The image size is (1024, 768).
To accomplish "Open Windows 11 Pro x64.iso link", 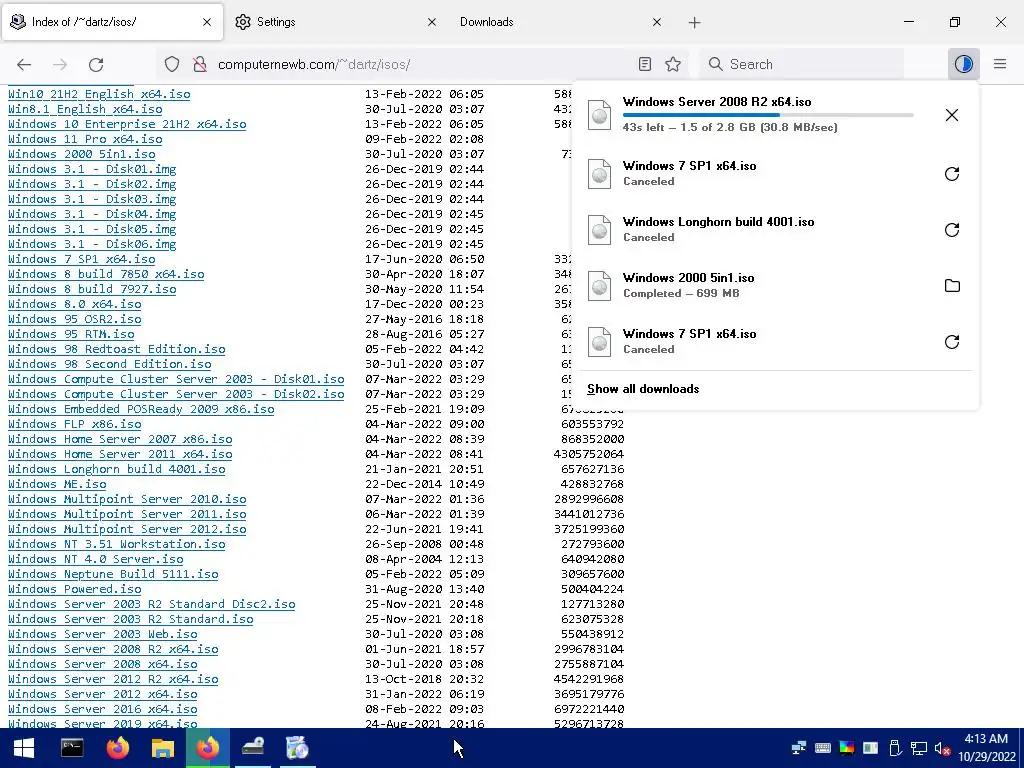I will tap(85, 139).
